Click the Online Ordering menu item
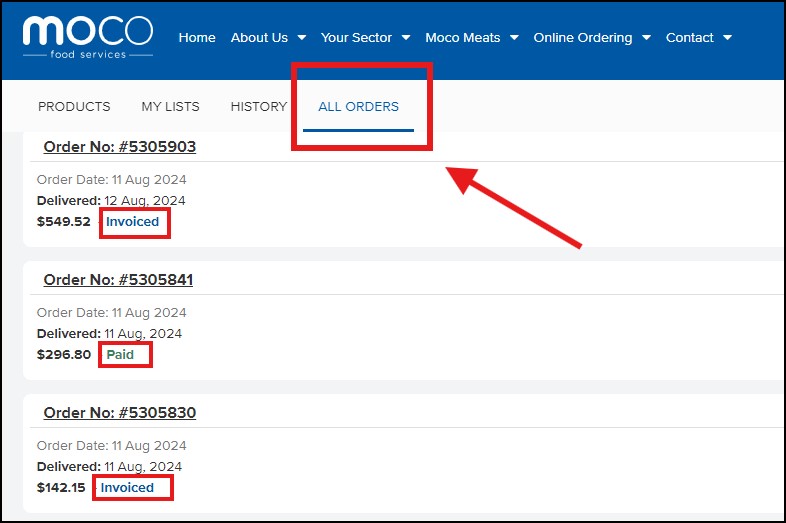The width and height of the screenshot is (786, 523). tap(582, 38)
